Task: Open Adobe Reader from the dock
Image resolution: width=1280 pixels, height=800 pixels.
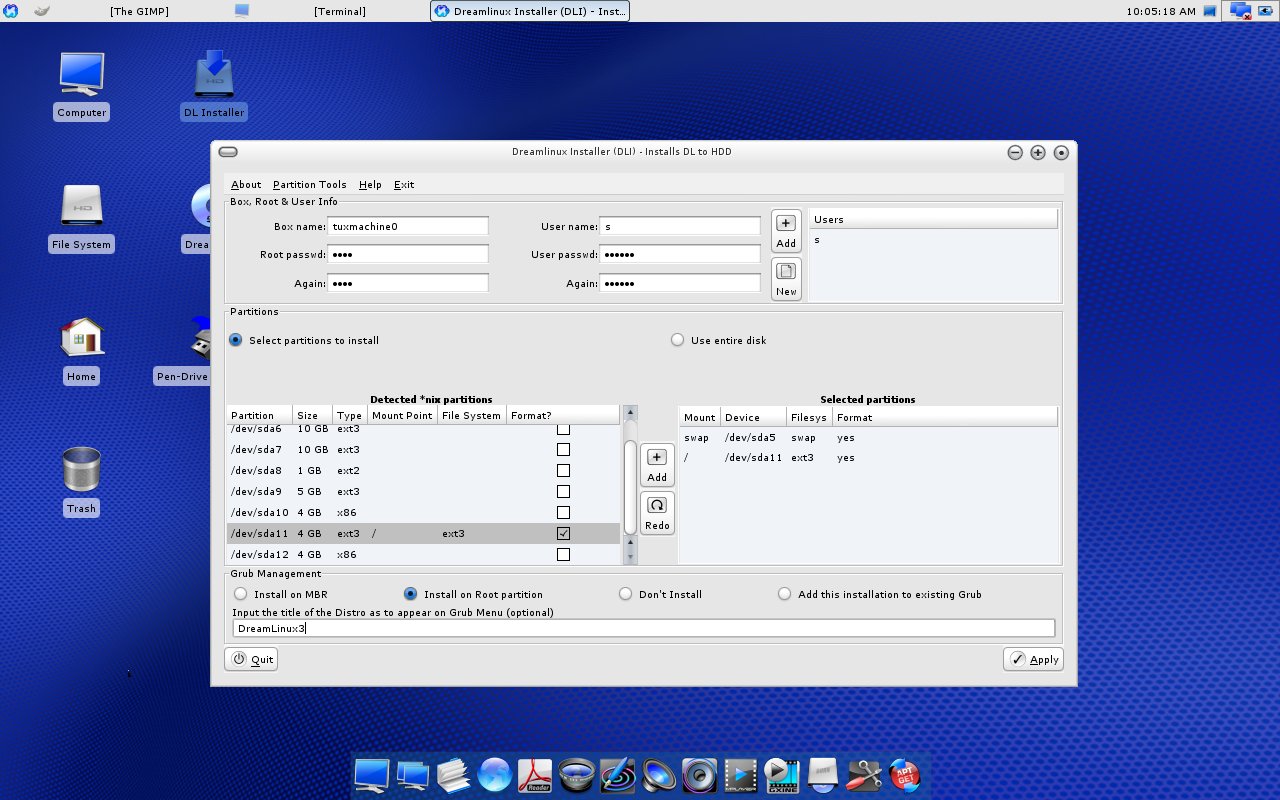Action: (x=536, y=775)
